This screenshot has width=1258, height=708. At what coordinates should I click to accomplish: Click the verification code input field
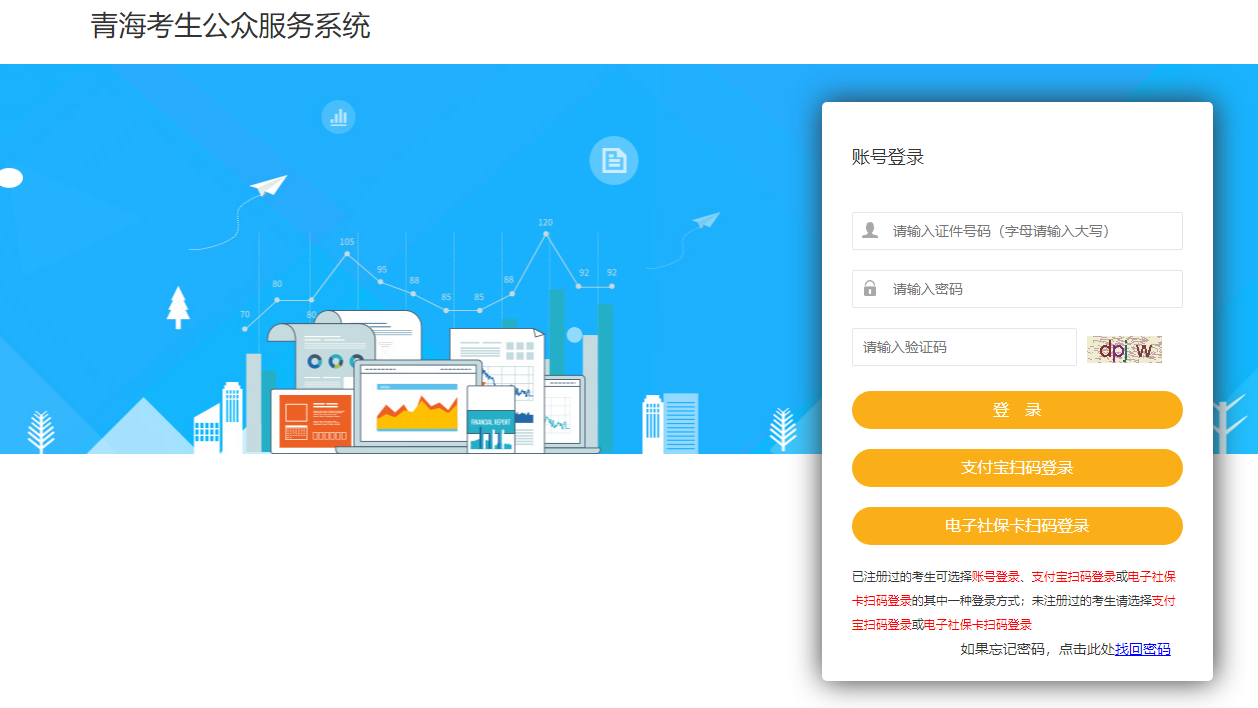(964, 347)
